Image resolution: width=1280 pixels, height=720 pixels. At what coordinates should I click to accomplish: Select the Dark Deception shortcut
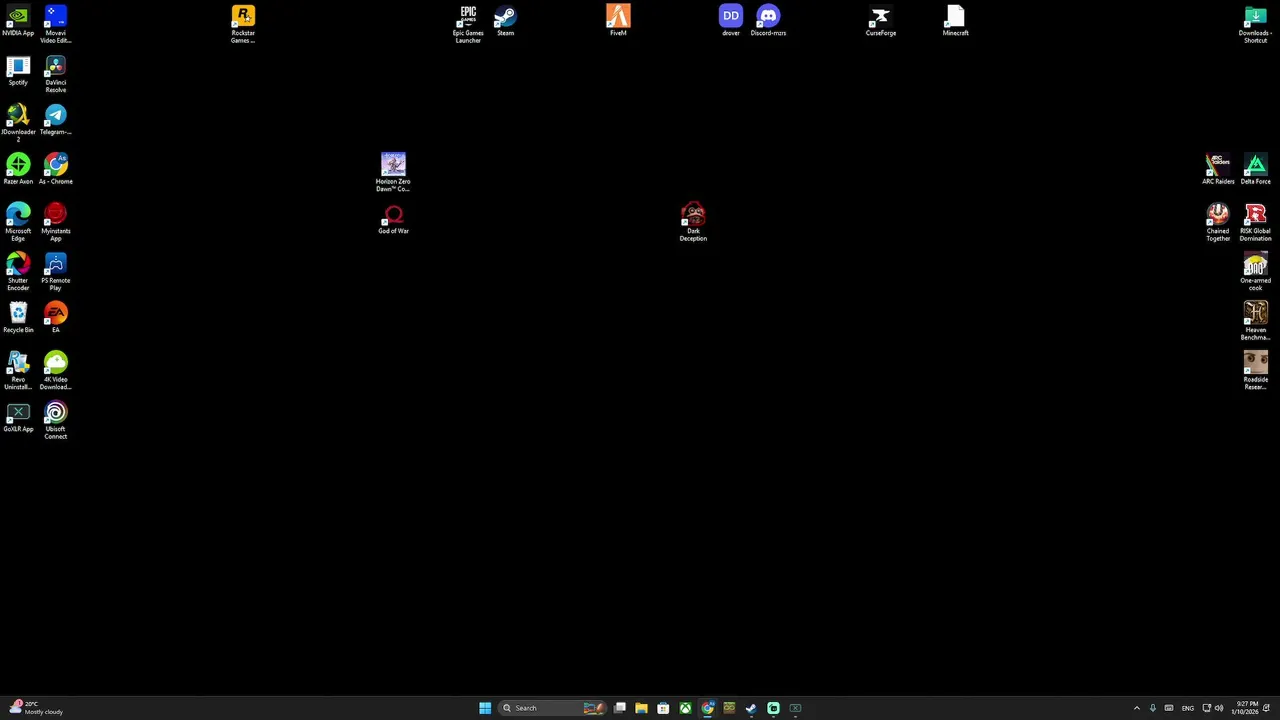tap(693, 222)
